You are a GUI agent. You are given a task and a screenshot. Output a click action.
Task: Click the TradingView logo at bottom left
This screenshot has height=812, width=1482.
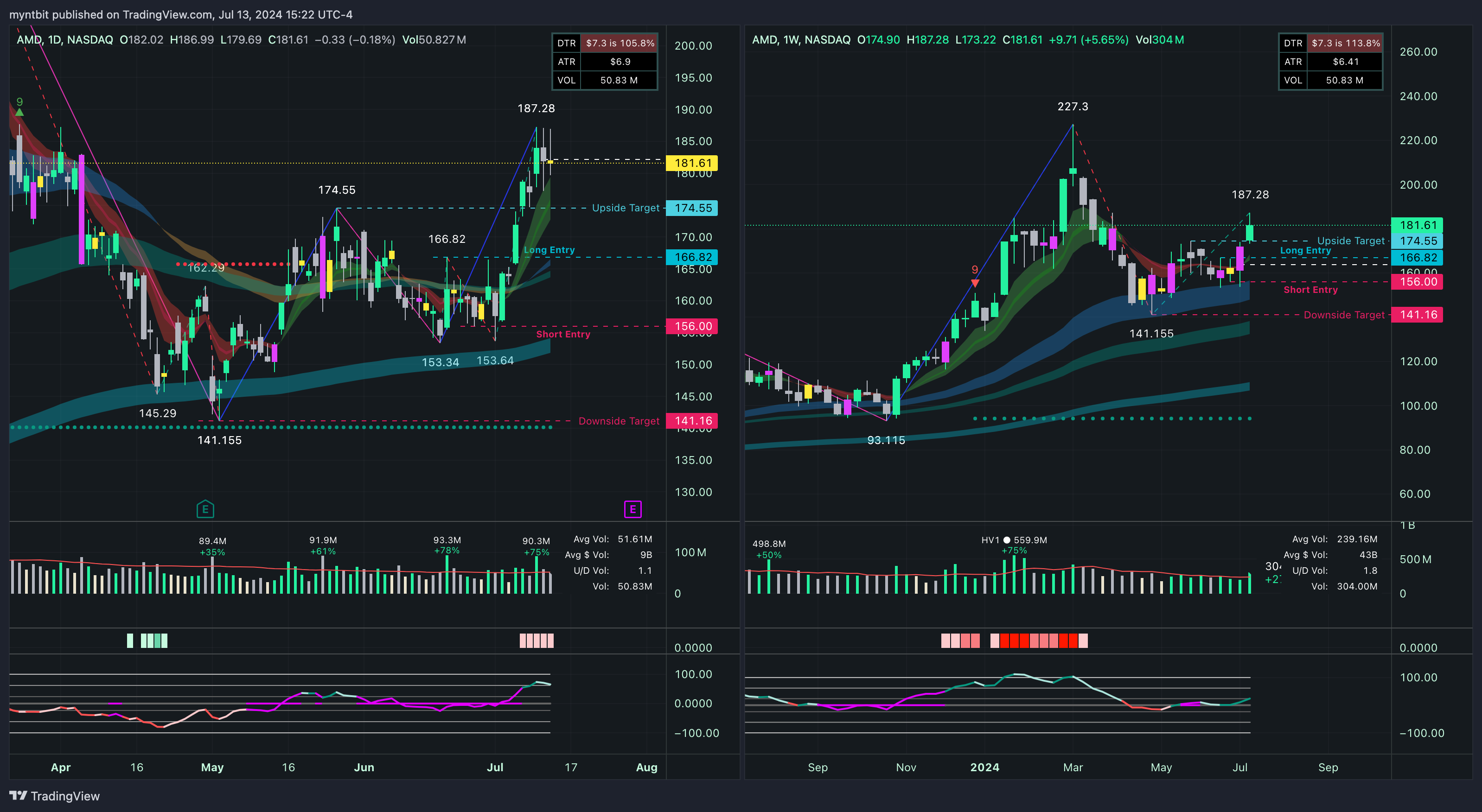[55, 796]
